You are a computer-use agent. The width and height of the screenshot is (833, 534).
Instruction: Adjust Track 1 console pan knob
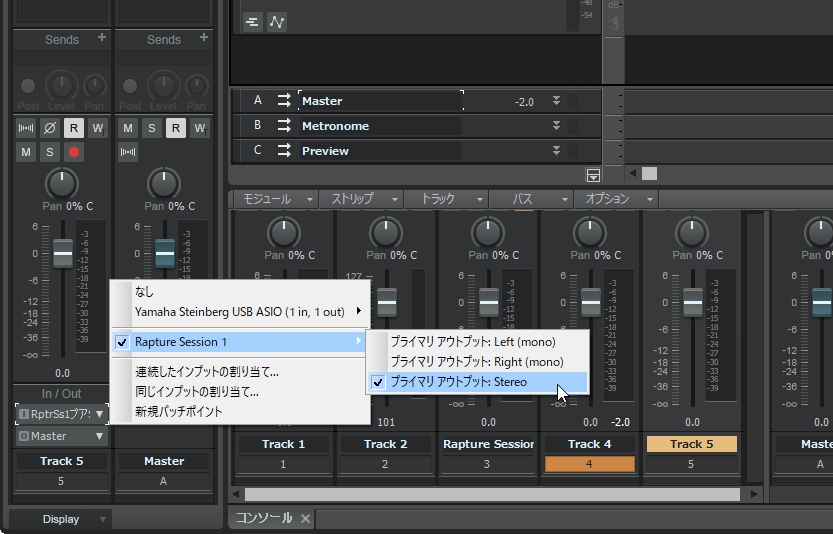[x=284, y=233]
